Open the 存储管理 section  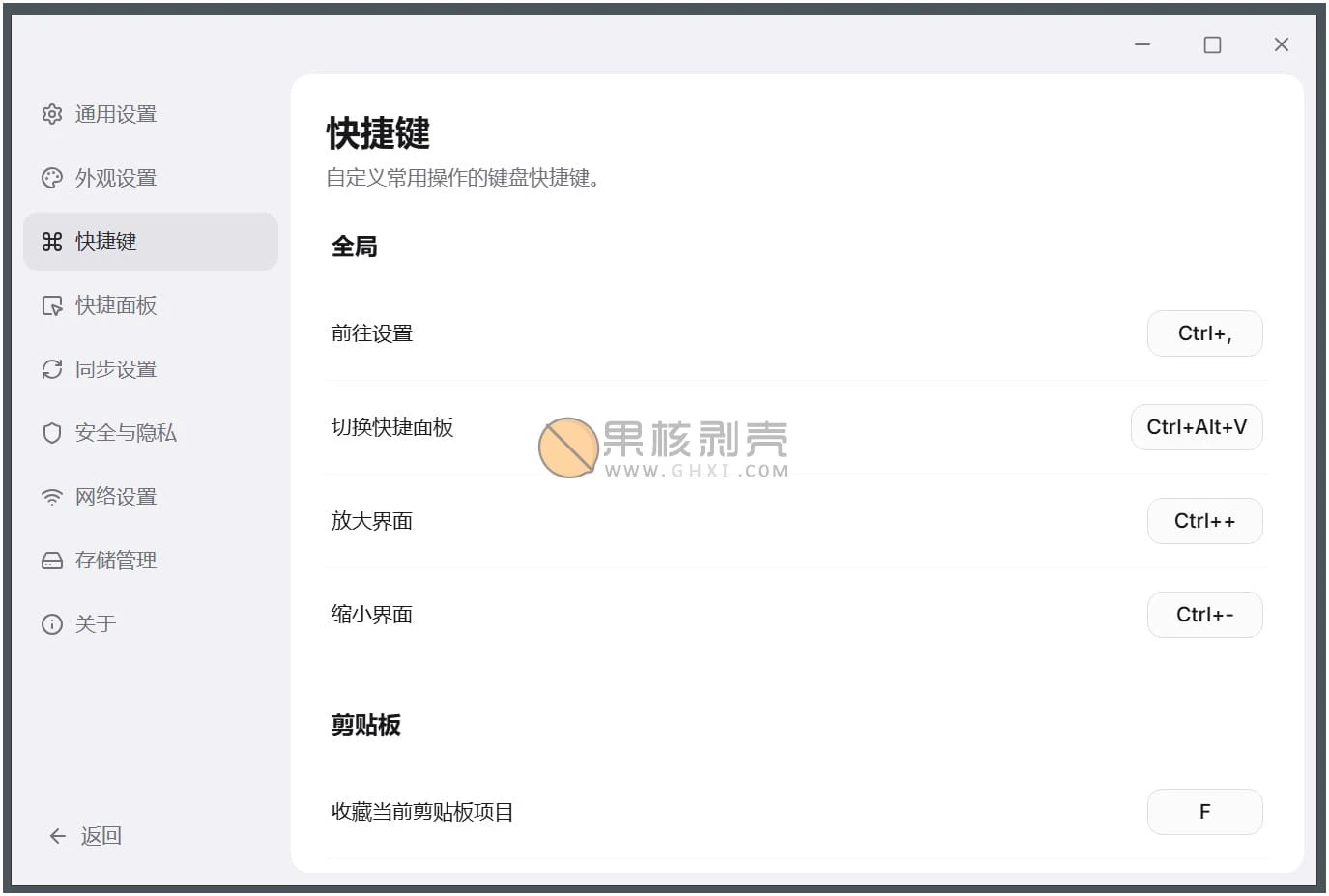point(151,561)
